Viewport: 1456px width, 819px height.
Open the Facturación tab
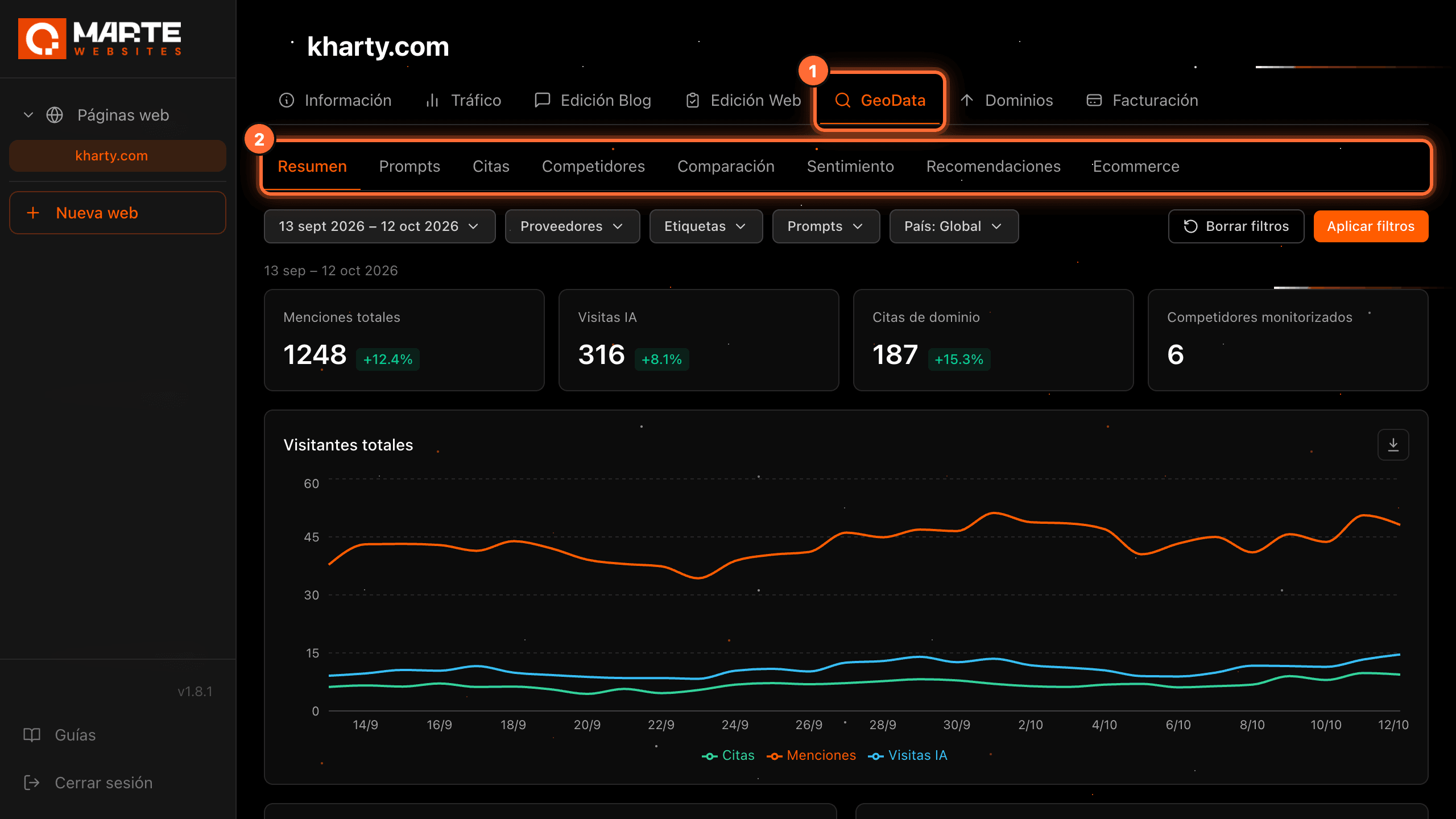point(1142,101)
